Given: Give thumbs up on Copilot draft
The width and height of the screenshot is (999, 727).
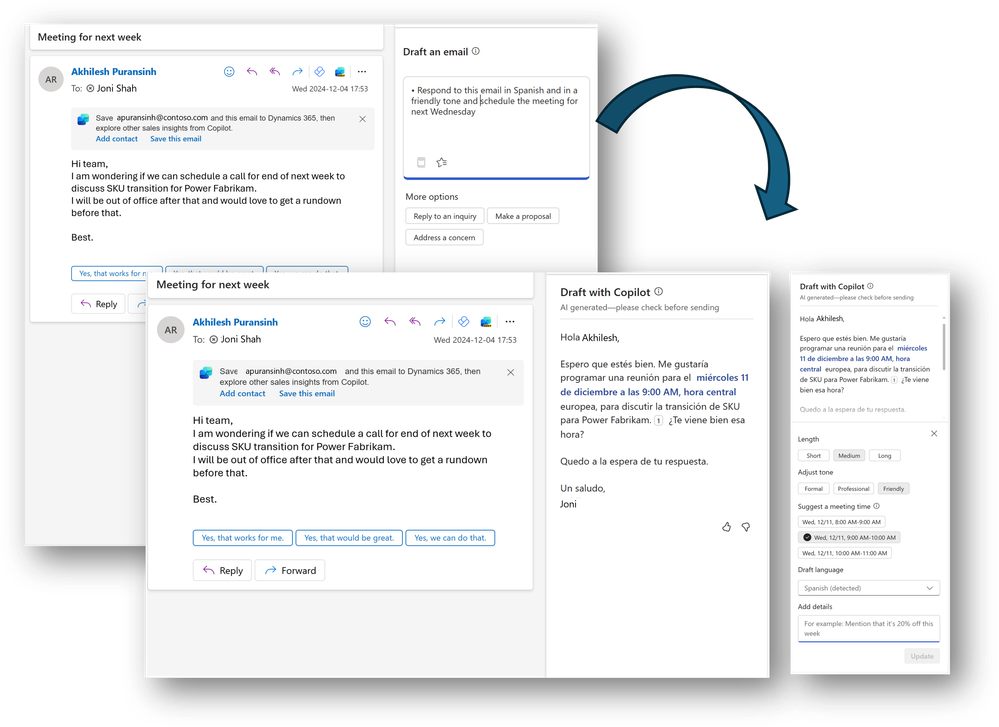Looking at the screenshot, I should (x=726, y=527).
